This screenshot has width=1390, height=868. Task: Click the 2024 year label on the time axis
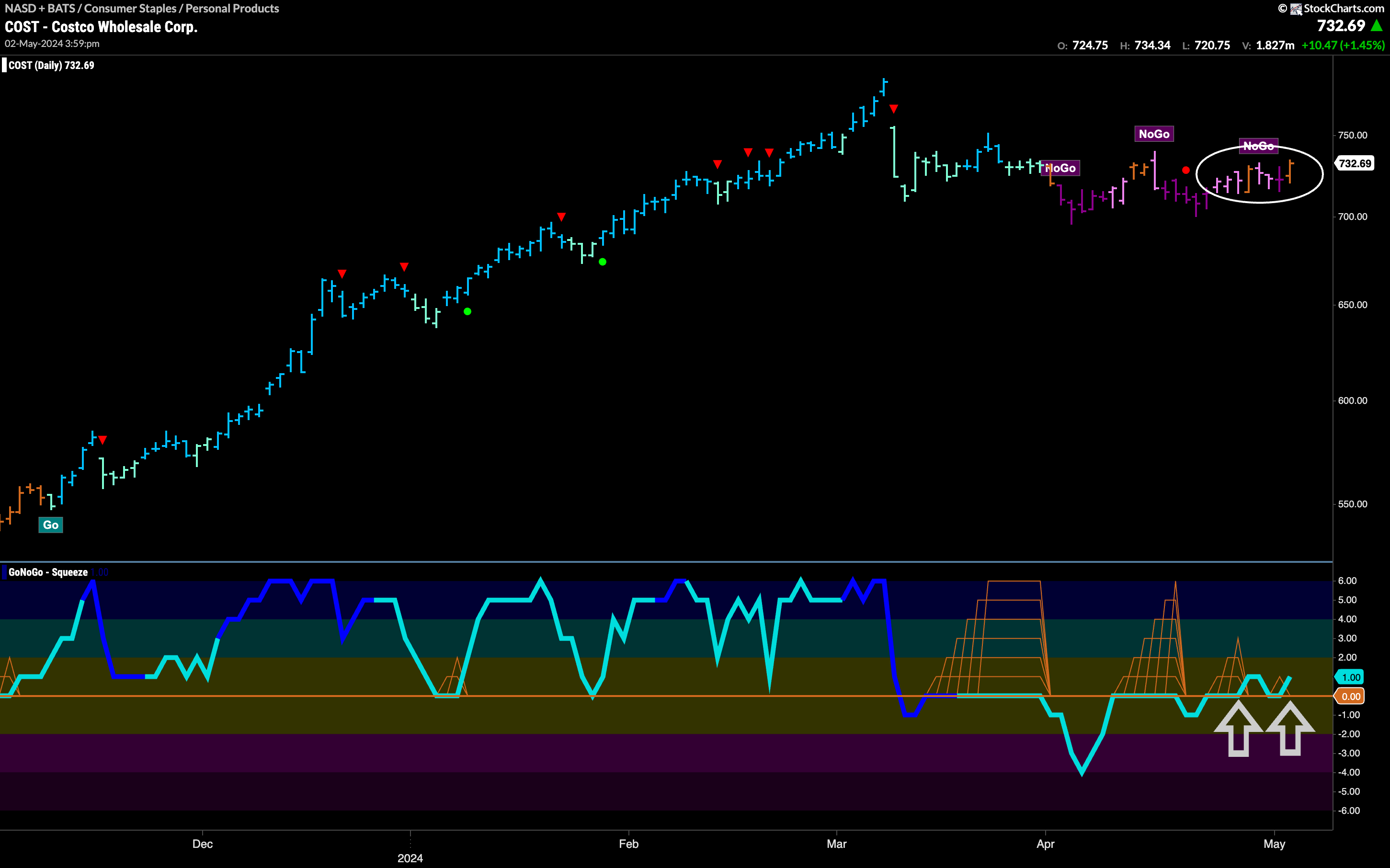[410, 858]
